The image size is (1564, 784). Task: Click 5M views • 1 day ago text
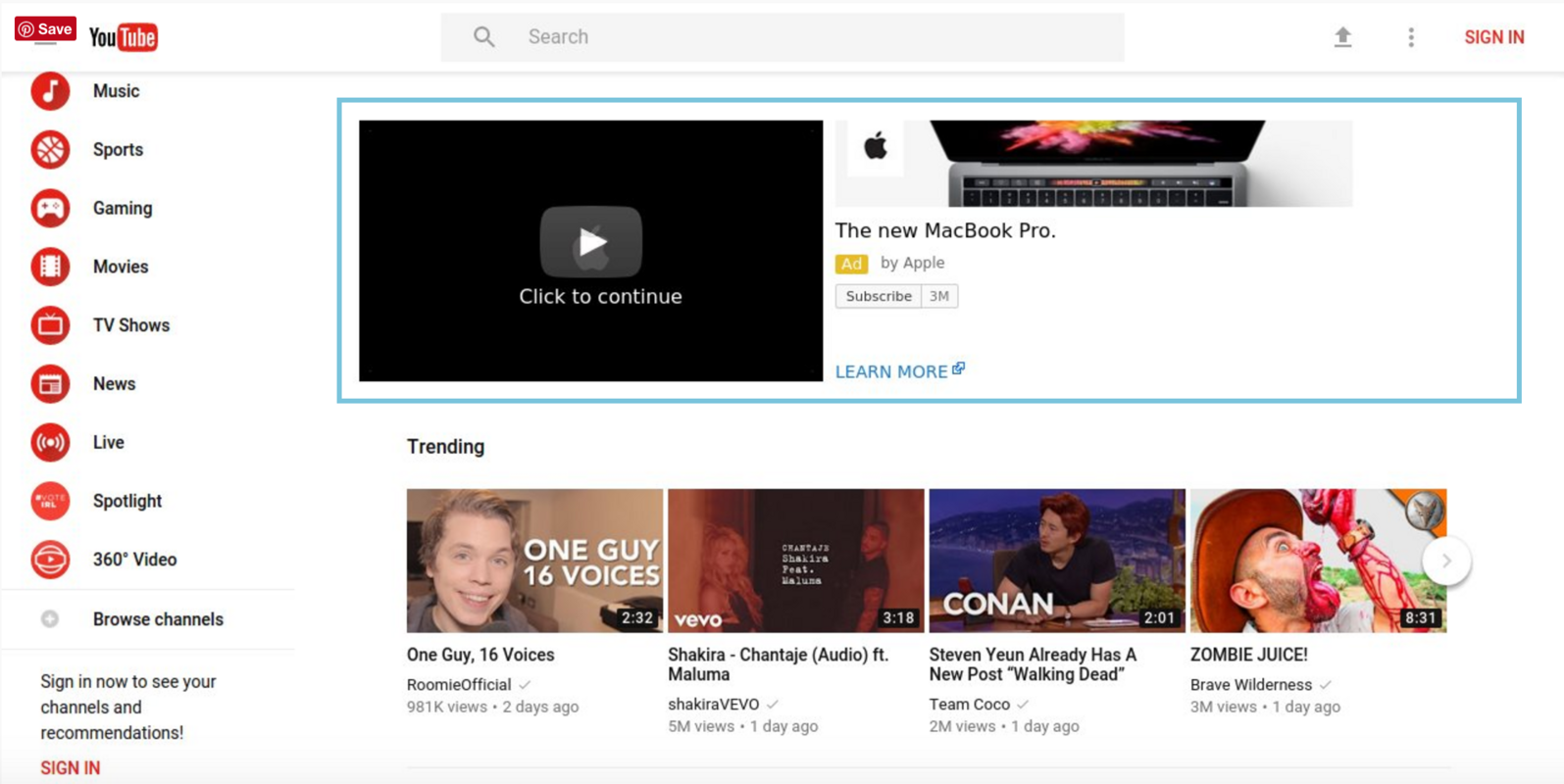coord(742,726)
